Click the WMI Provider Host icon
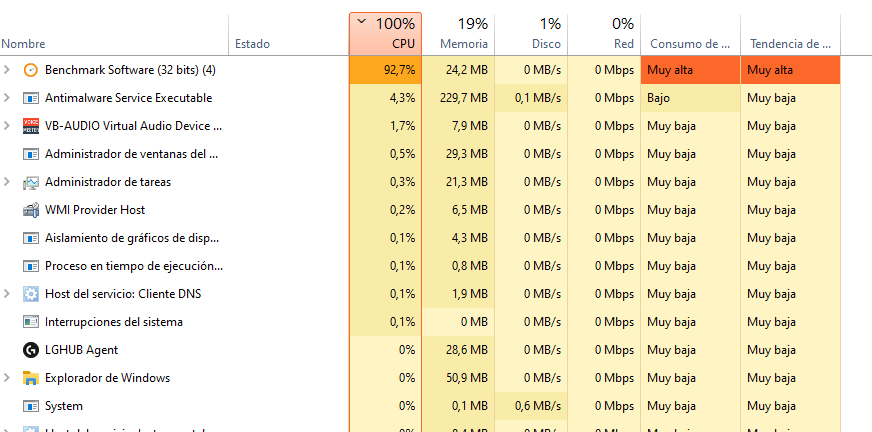The image size is (872, 432). pyautogui.click(x=31, y=210)
